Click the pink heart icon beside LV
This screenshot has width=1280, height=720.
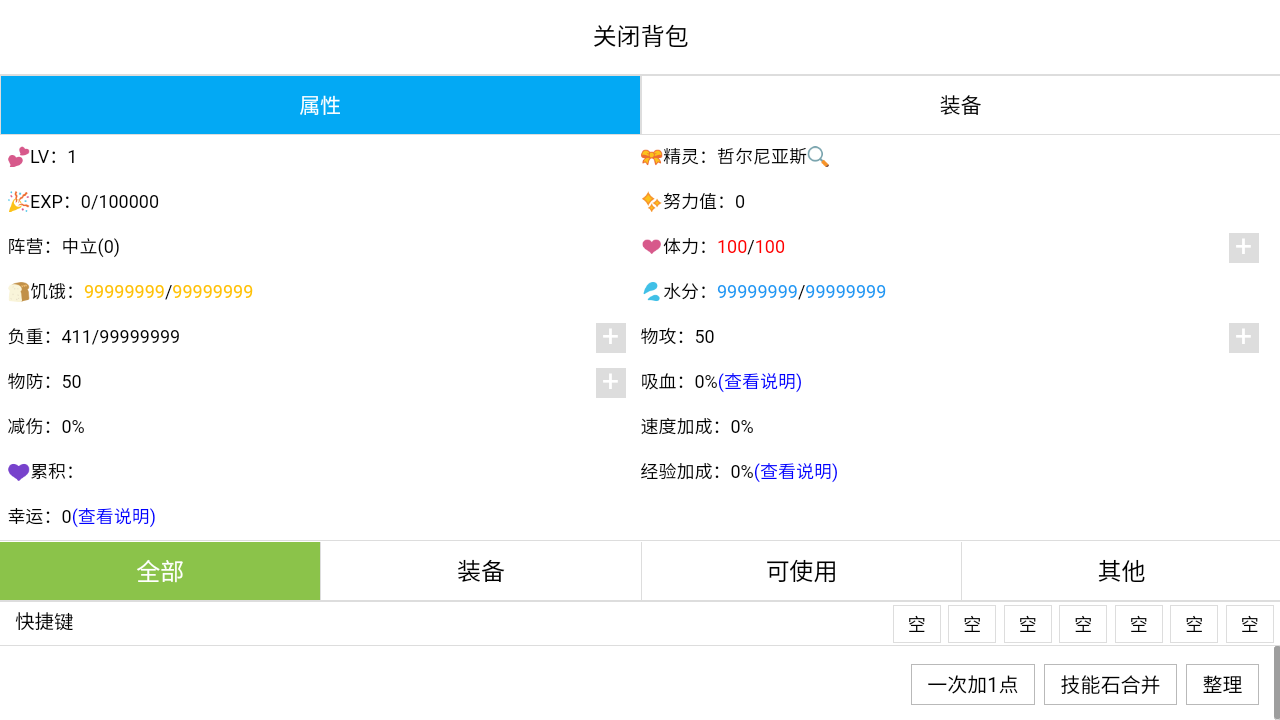coord(17,156)
